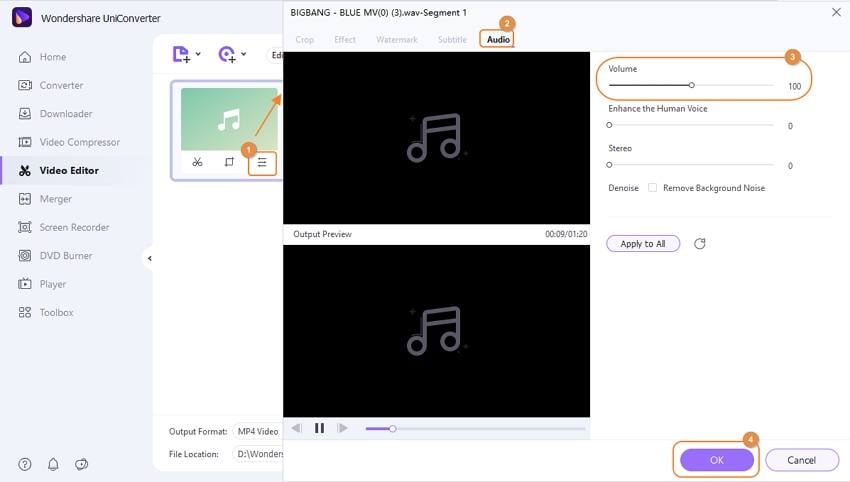Viewport: 850px width, 482px height.
Task: Click the scissors trim icon on thumbnail
Action: click(197, 162)
